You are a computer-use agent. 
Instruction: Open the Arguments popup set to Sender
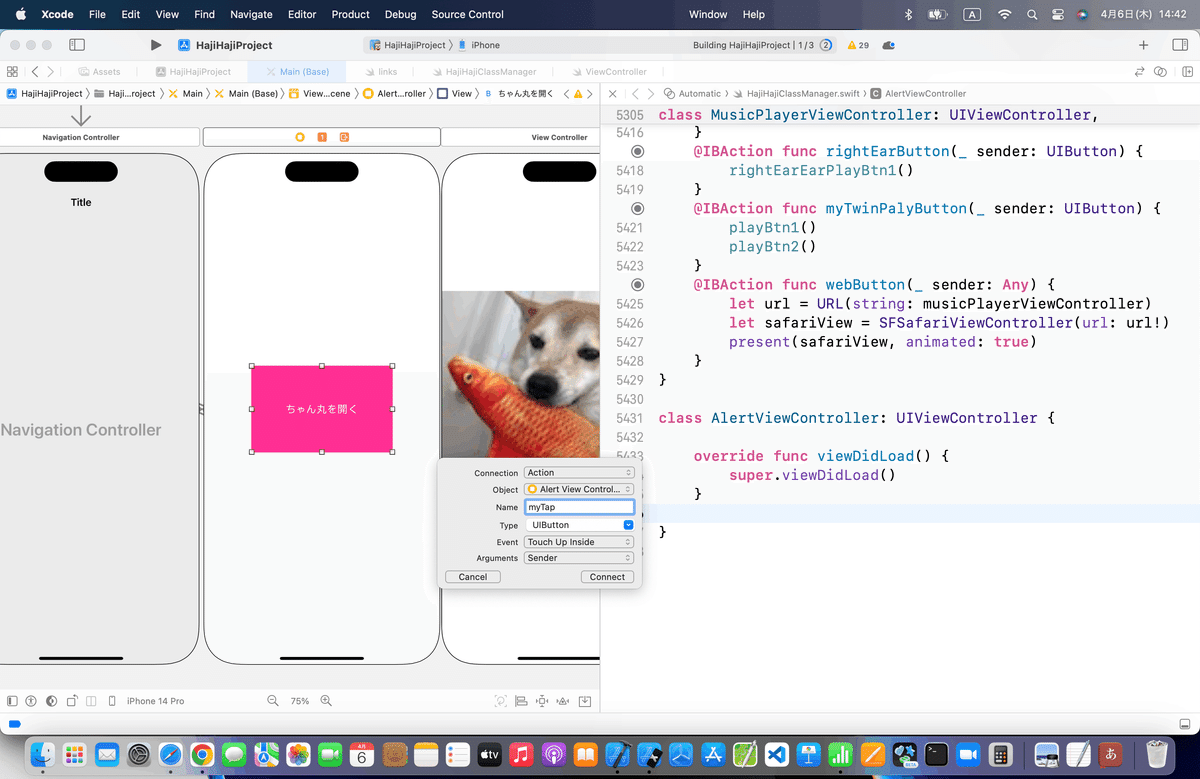coord(579,558)
